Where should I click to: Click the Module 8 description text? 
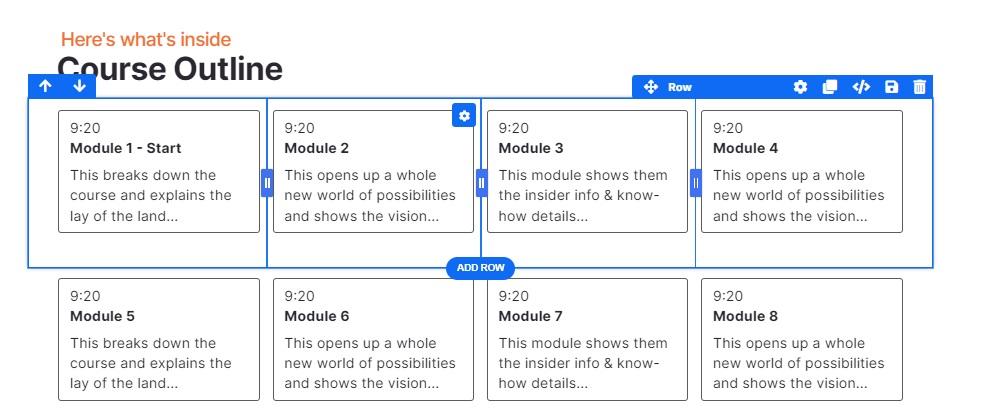click(798, 363)
